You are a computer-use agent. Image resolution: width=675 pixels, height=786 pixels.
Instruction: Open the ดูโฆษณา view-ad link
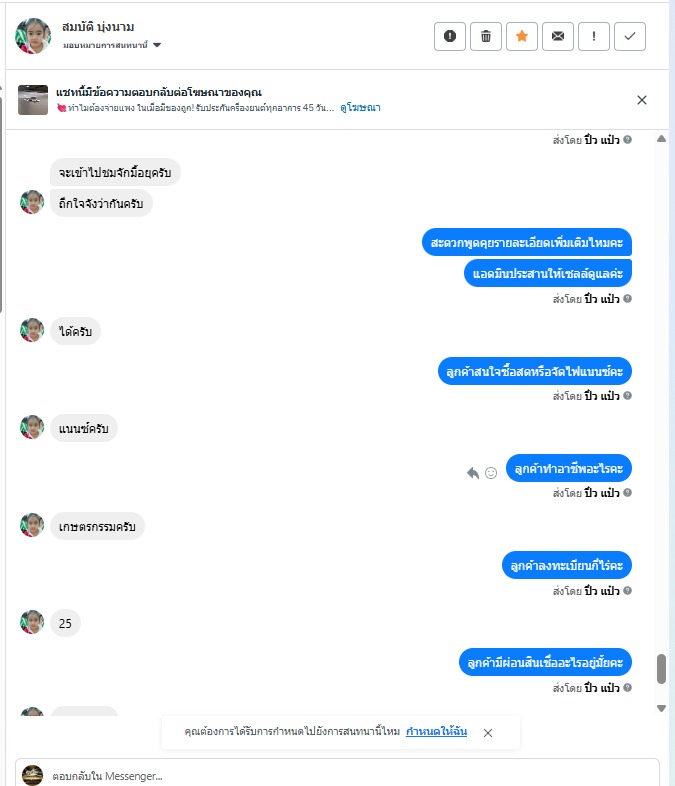(360, 108)
